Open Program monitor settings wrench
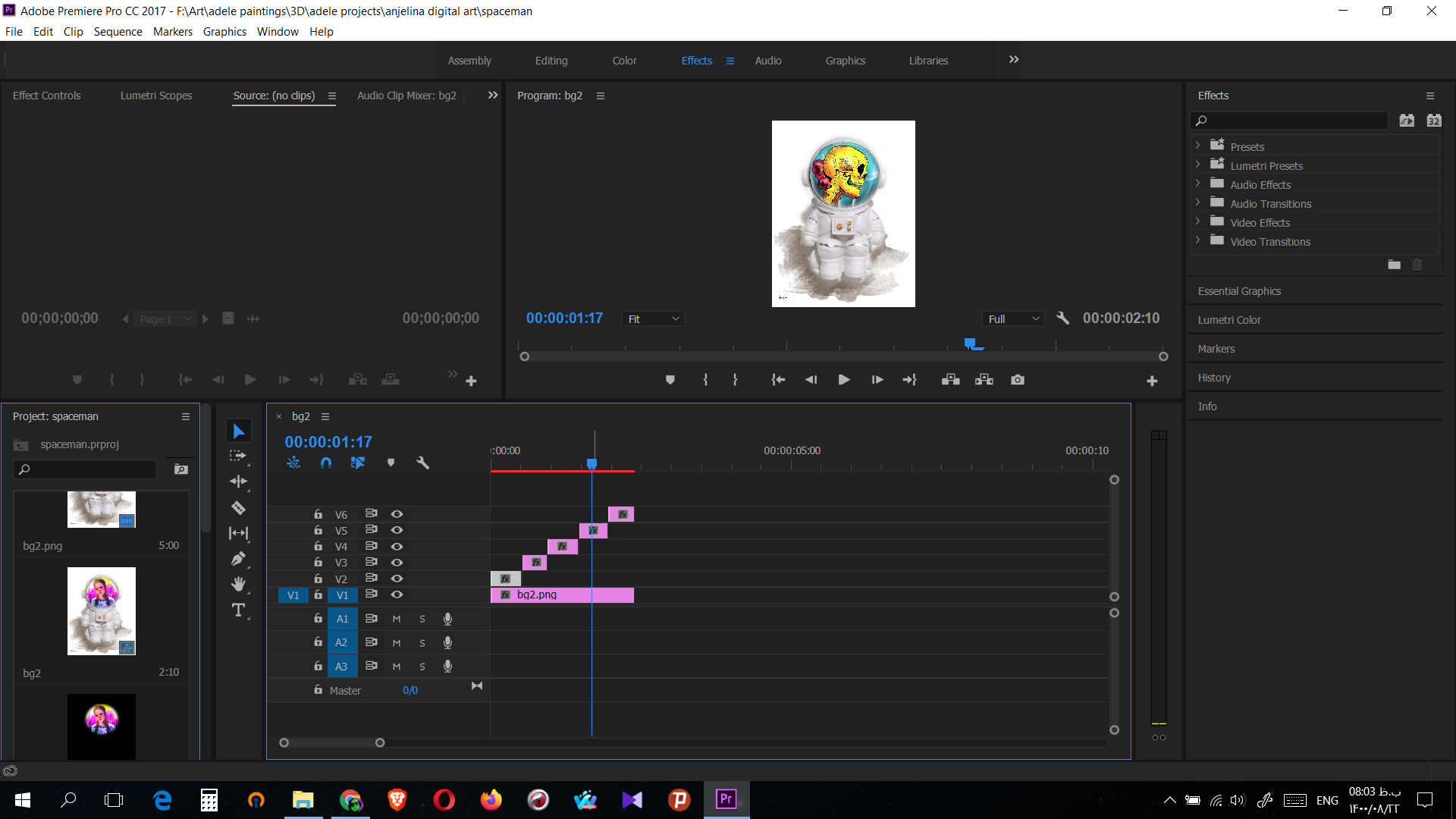Image resolution: width=1456 pixels, height=819 pixels. pos(1062,318)
